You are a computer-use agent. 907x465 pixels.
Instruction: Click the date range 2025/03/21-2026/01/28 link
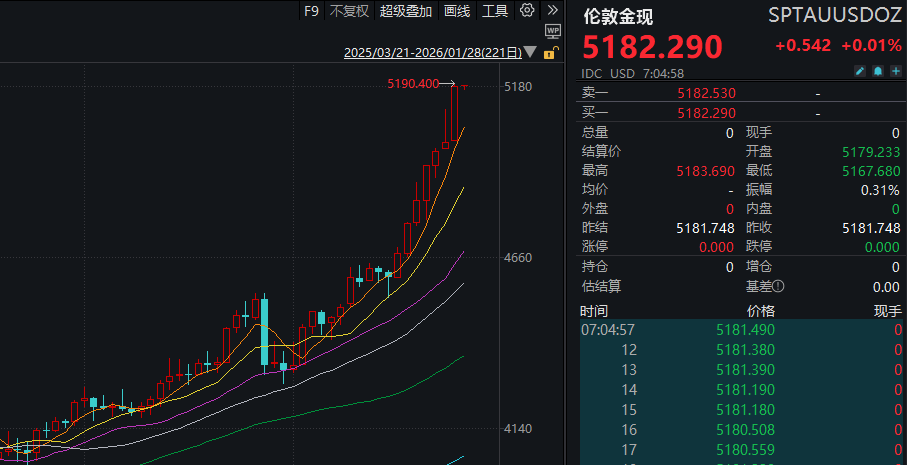432,52
